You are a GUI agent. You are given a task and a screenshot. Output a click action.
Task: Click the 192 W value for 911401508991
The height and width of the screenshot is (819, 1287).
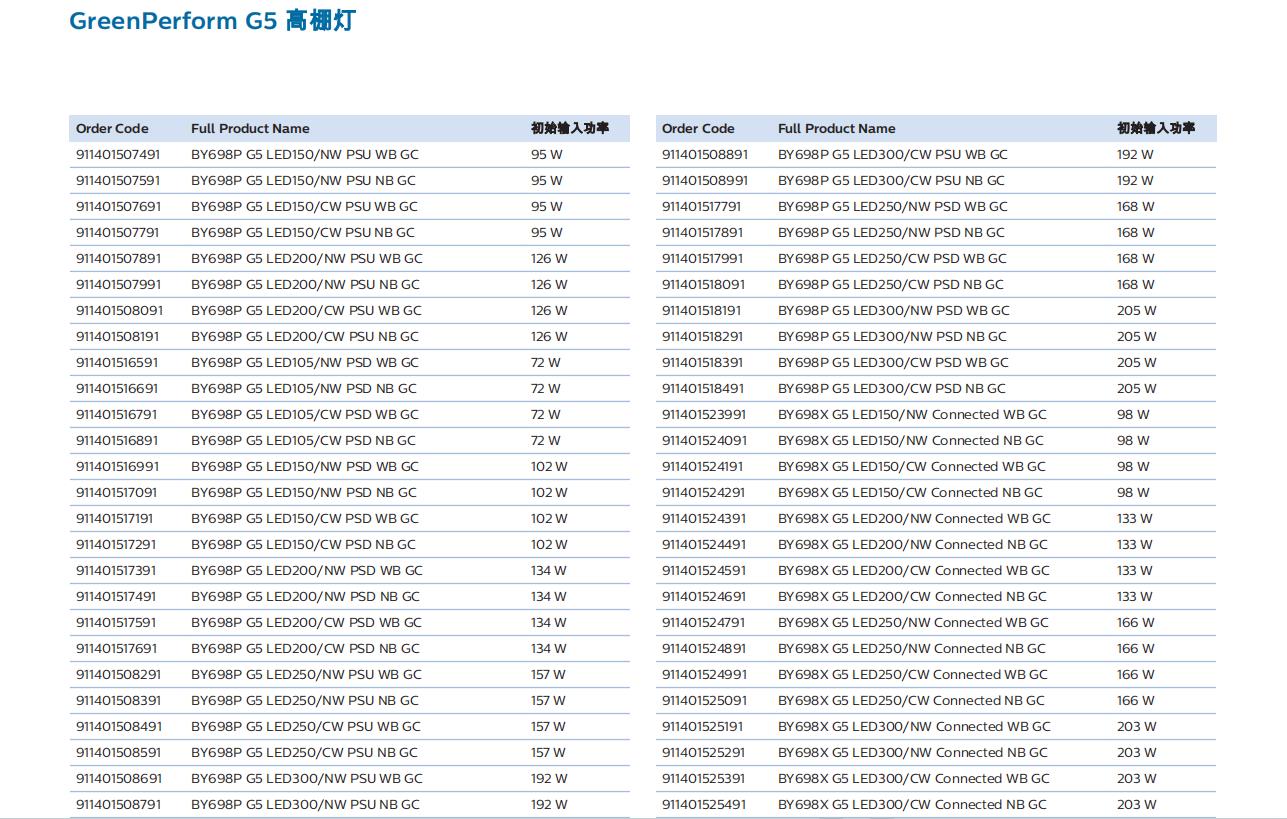coord(1135,181)
